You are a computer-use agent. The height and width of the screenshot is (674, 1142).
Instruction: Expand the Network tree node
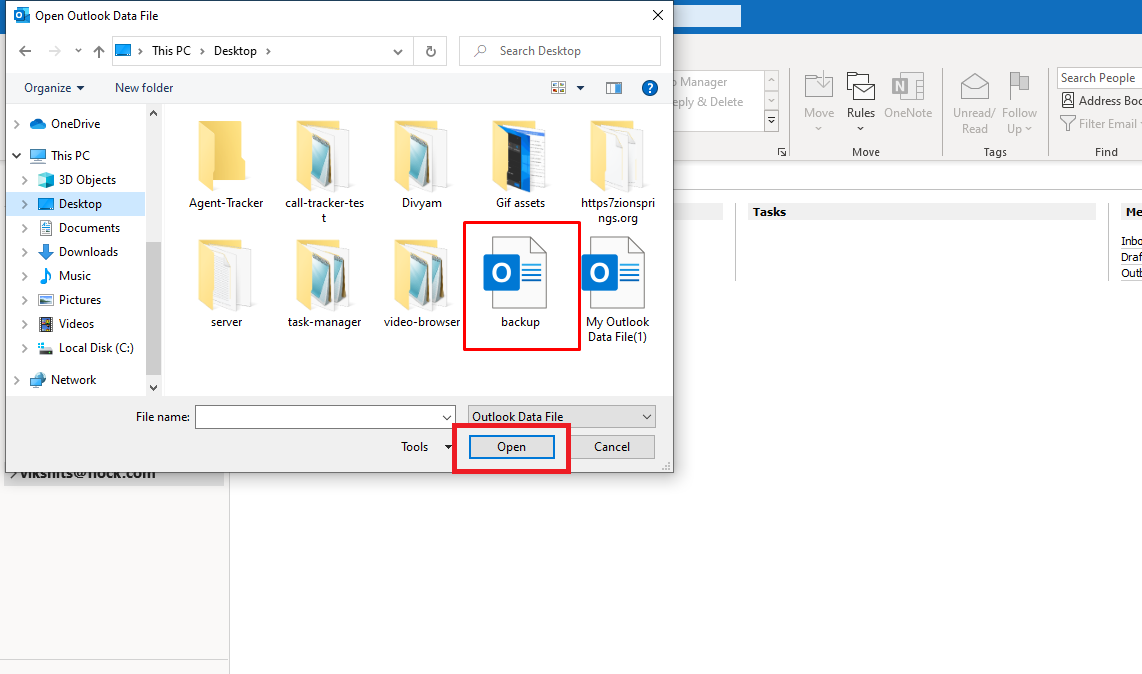(17, 380)
